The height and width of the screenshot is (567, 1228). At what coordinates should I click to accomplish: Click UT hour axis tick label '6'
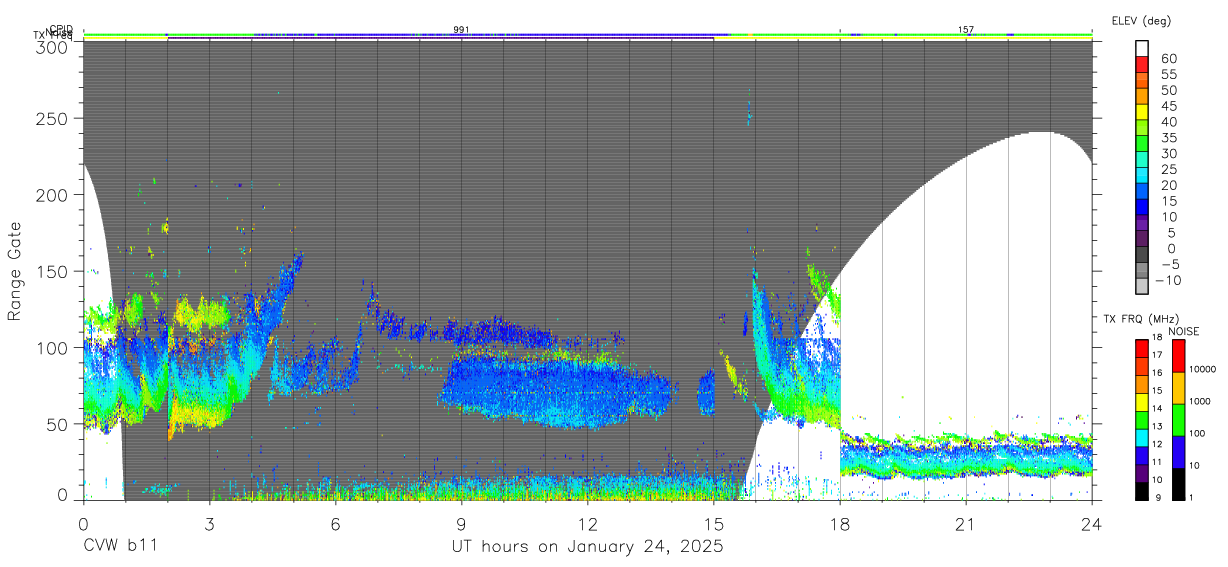pos(335,523)
